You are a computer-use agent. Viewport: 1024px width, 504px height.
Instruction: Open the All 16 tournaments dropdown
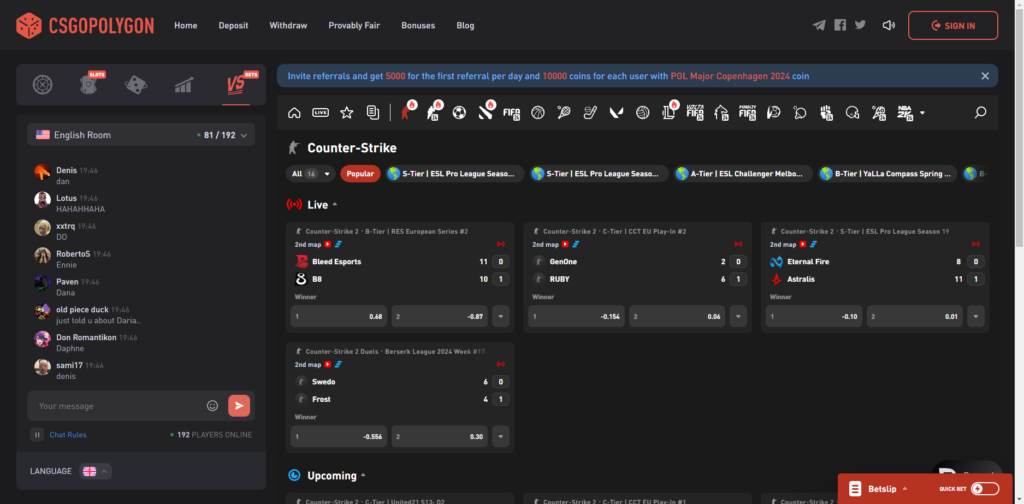tap(310, 174)
